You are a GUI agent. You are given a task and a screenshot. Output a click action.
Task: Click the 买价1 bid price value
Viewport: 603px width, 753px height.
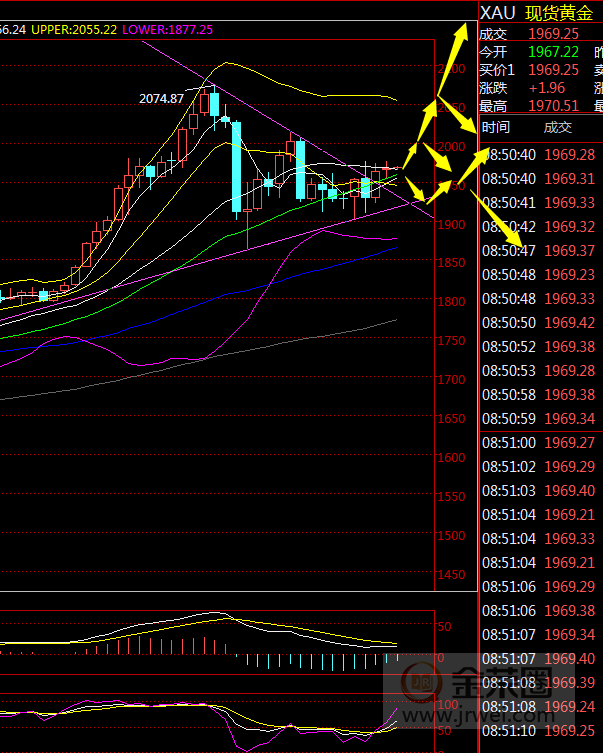click(x=553, y=69)
